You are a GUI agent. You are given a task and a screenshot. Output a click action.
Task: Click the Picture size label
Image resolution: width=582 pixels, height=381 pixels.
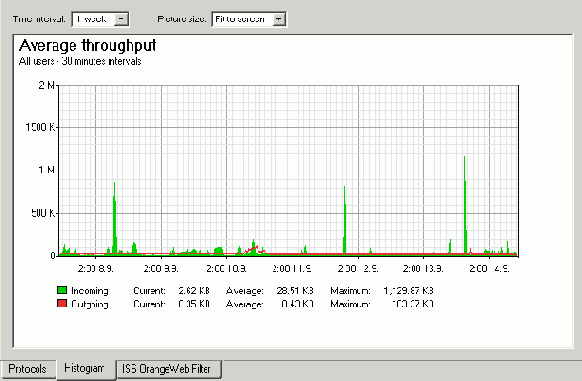pyautogui.click(x=182, y=19)
